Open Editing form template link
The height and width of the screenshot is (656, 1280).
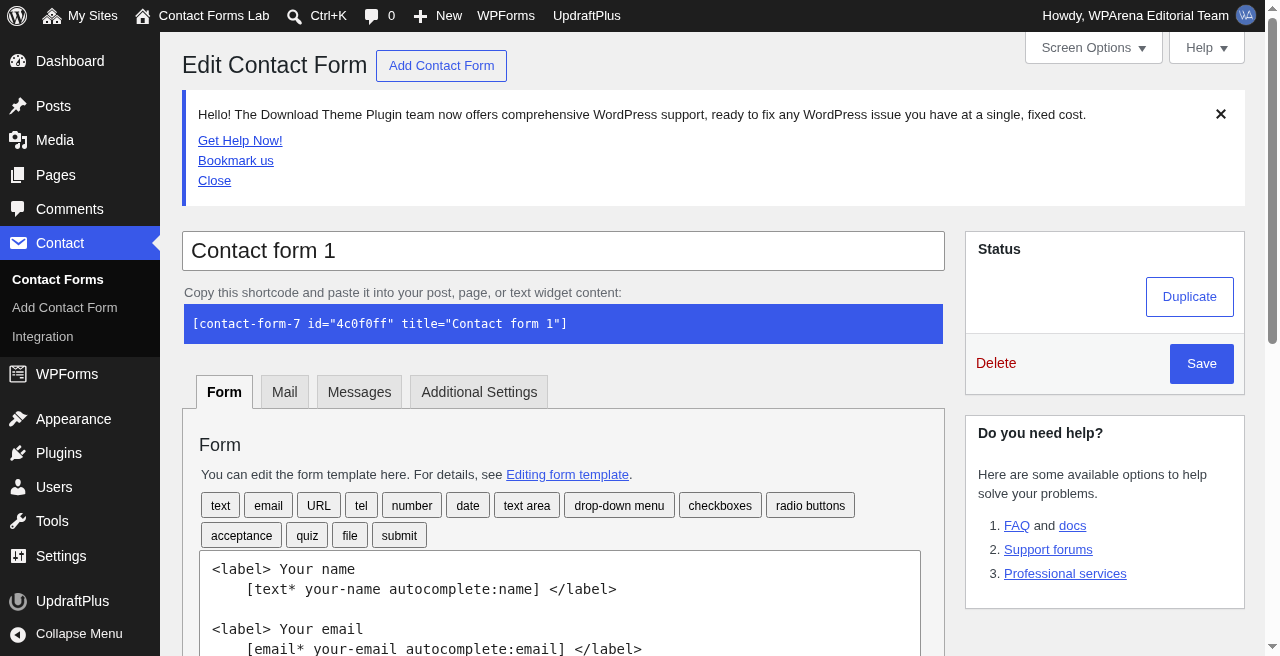[x=567, y=475]
